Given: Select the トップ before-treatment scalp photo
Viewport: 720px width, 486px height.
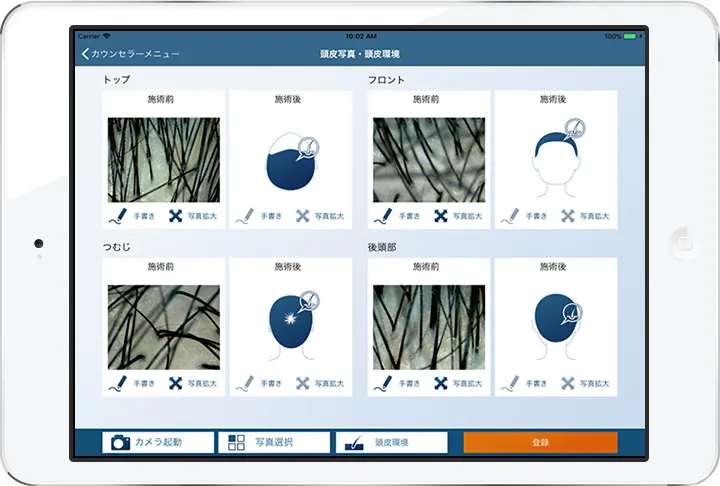Looking at the screenshot, I should pyautogui.click(x=163, y=160).
